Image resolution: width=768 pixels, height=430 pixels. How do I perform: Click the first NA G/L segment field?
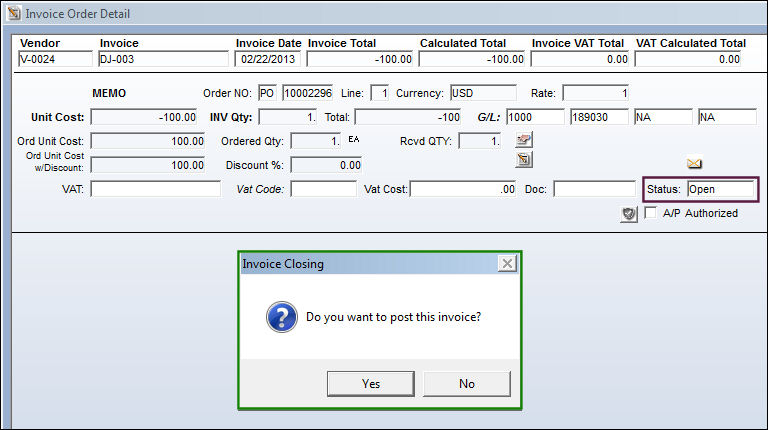click(663, 117)
